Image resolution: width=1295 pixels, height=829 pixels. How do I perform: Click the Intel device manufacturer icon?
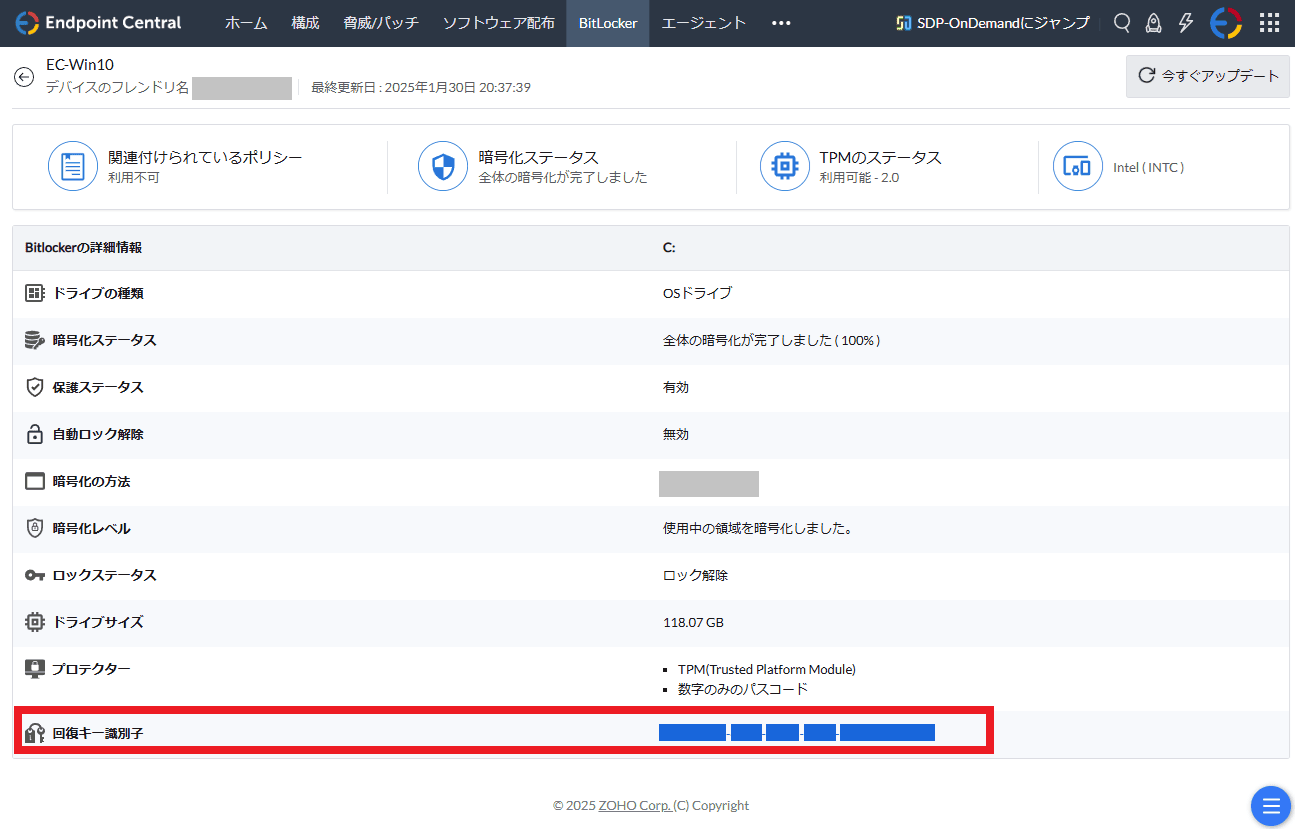1077,166
